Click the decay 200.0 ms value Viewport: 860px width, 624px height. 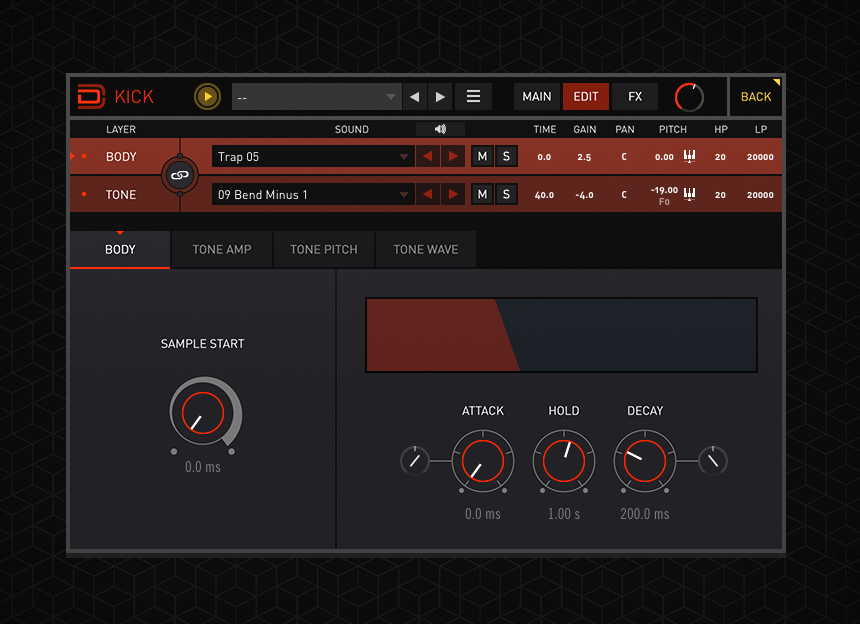(x=645, y=514)
